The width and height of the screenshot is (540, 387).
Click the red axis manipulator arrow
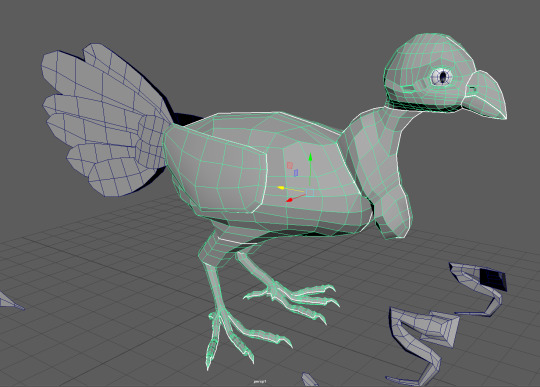290,200
